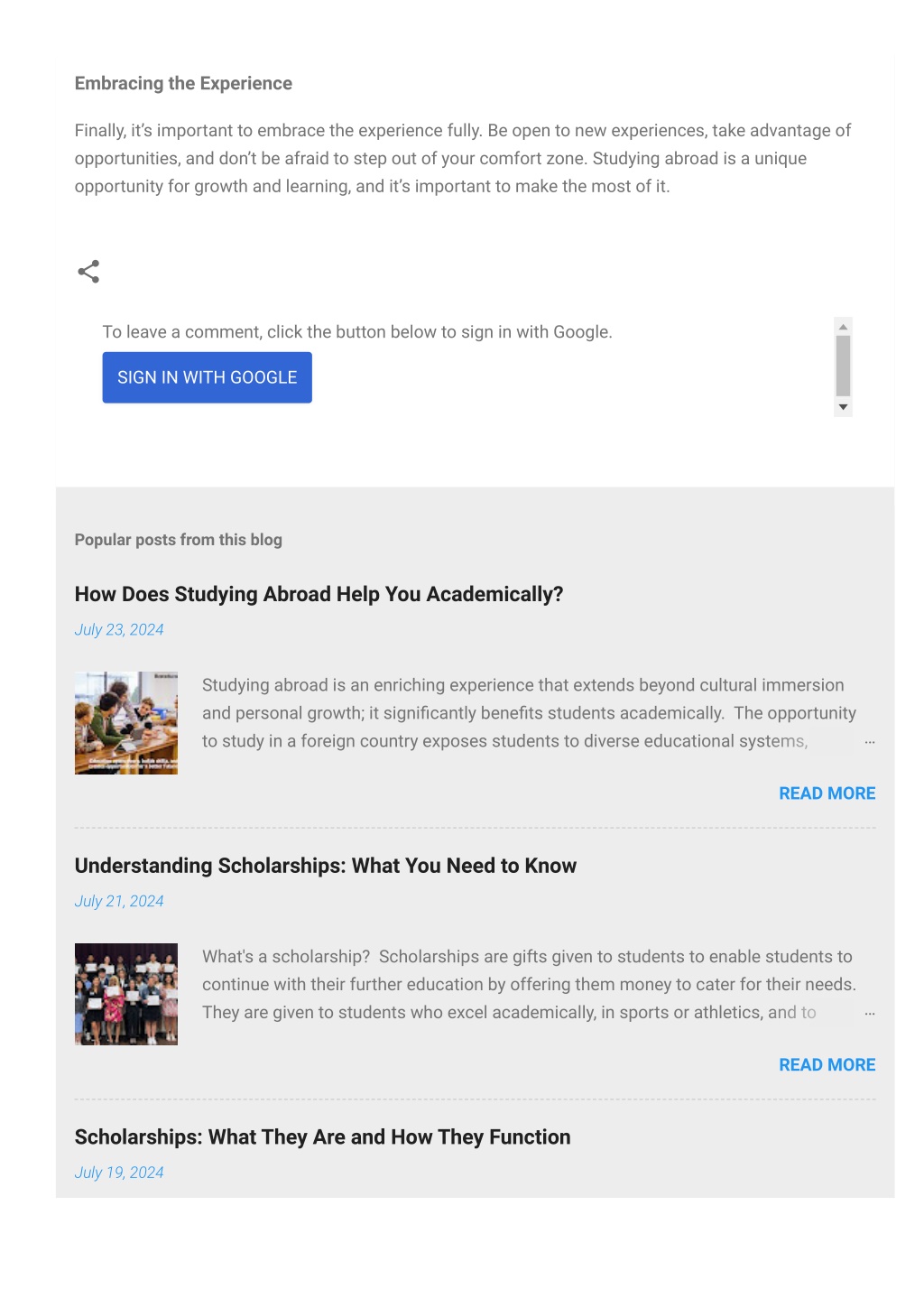Click Read More for the studying abroad post
This screenshot has width=924, height=1308.
click(x=827, y=793)
